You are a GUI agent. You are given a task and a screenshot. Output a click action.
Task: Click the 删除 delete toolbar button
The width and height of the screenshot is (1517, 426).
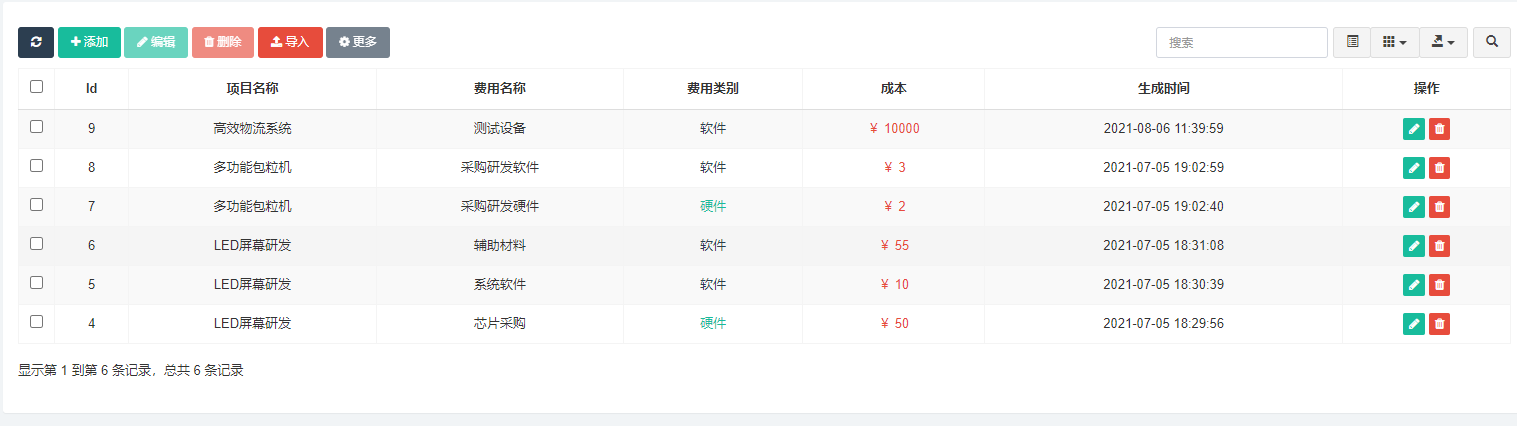[x=222, y=42]
